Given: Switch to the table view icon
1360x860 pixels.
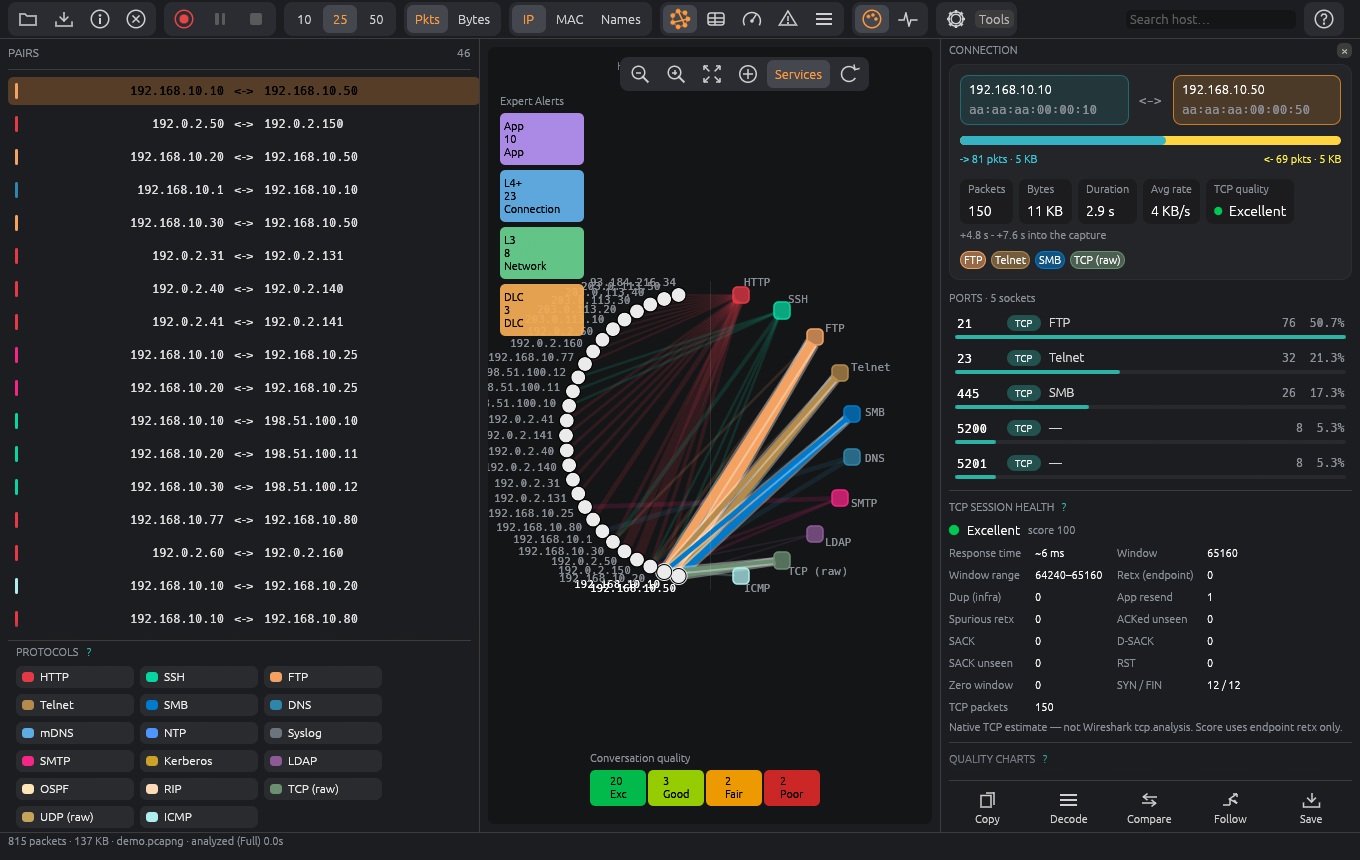Looking at the screenshot, I should click(716, 19).
